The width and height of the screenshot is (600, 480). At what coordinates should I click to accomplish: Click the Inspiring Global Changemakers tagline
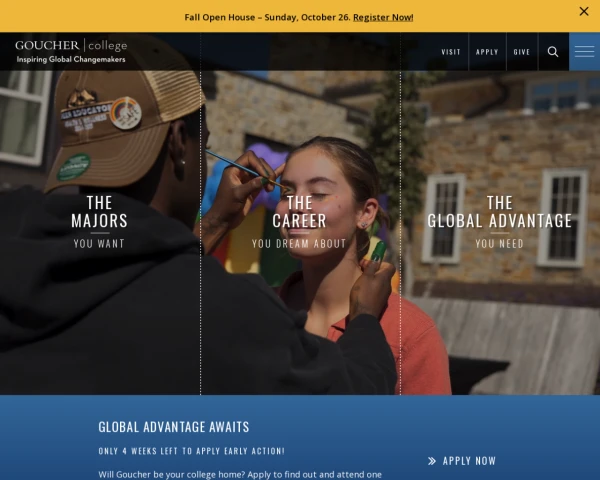point(71,59)
